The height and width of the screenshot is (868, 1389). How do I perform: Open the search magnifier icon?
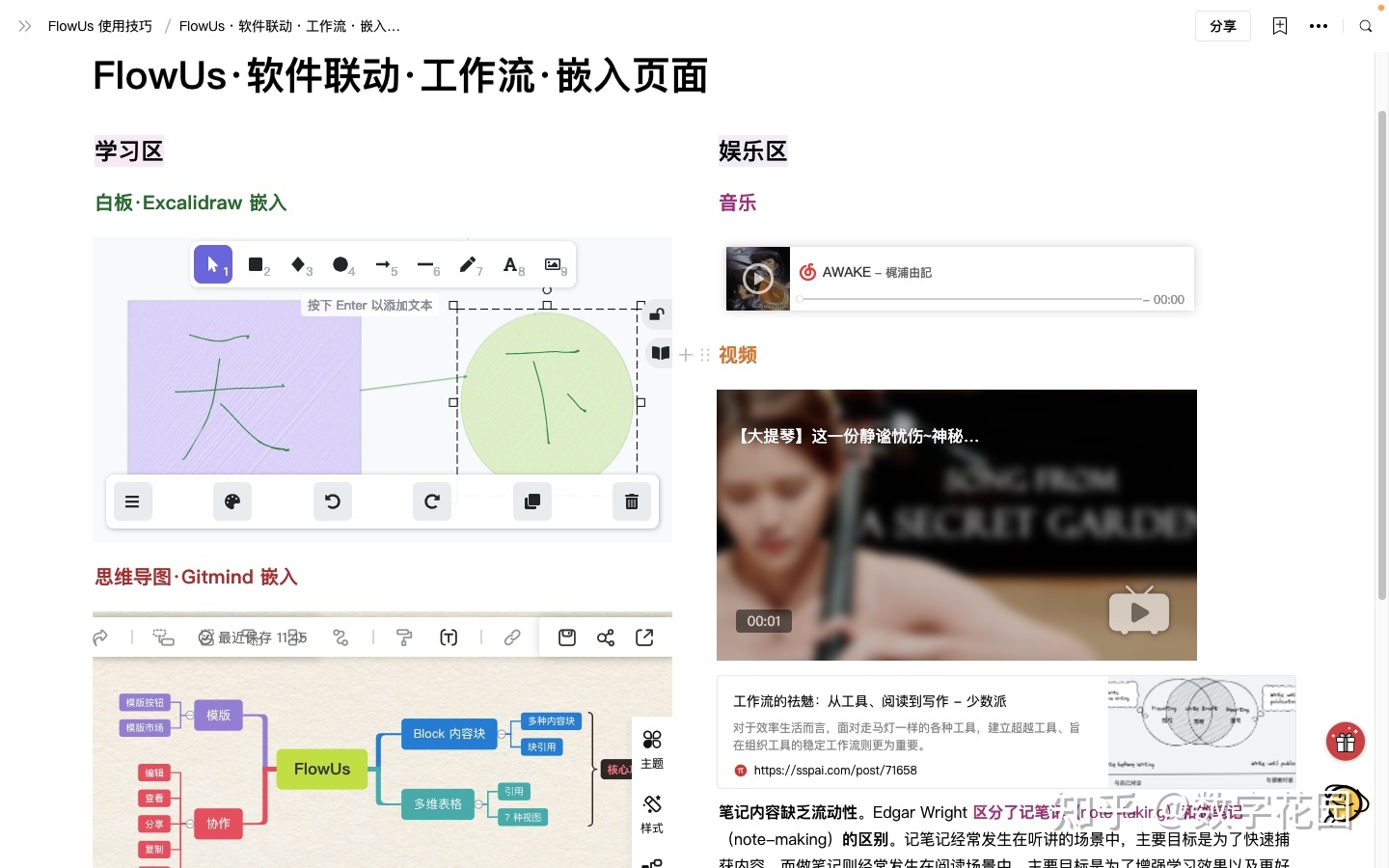(x=1366, y=26)
